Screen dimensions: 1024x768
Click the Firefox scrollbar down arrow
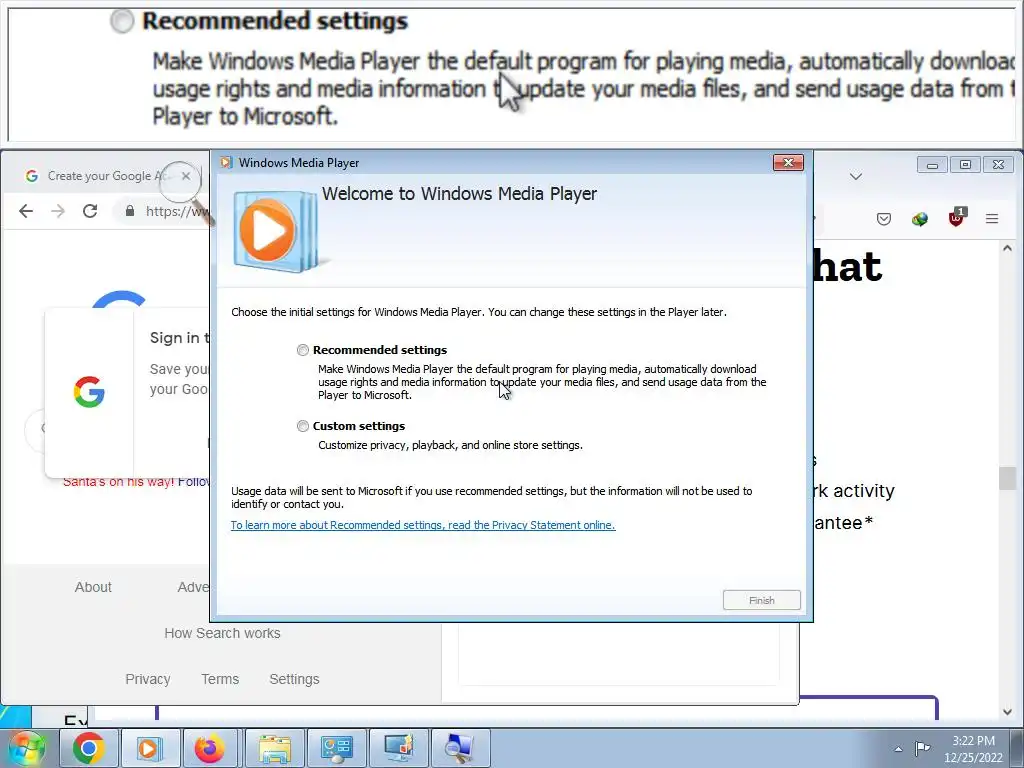[x=1007, y=712]
